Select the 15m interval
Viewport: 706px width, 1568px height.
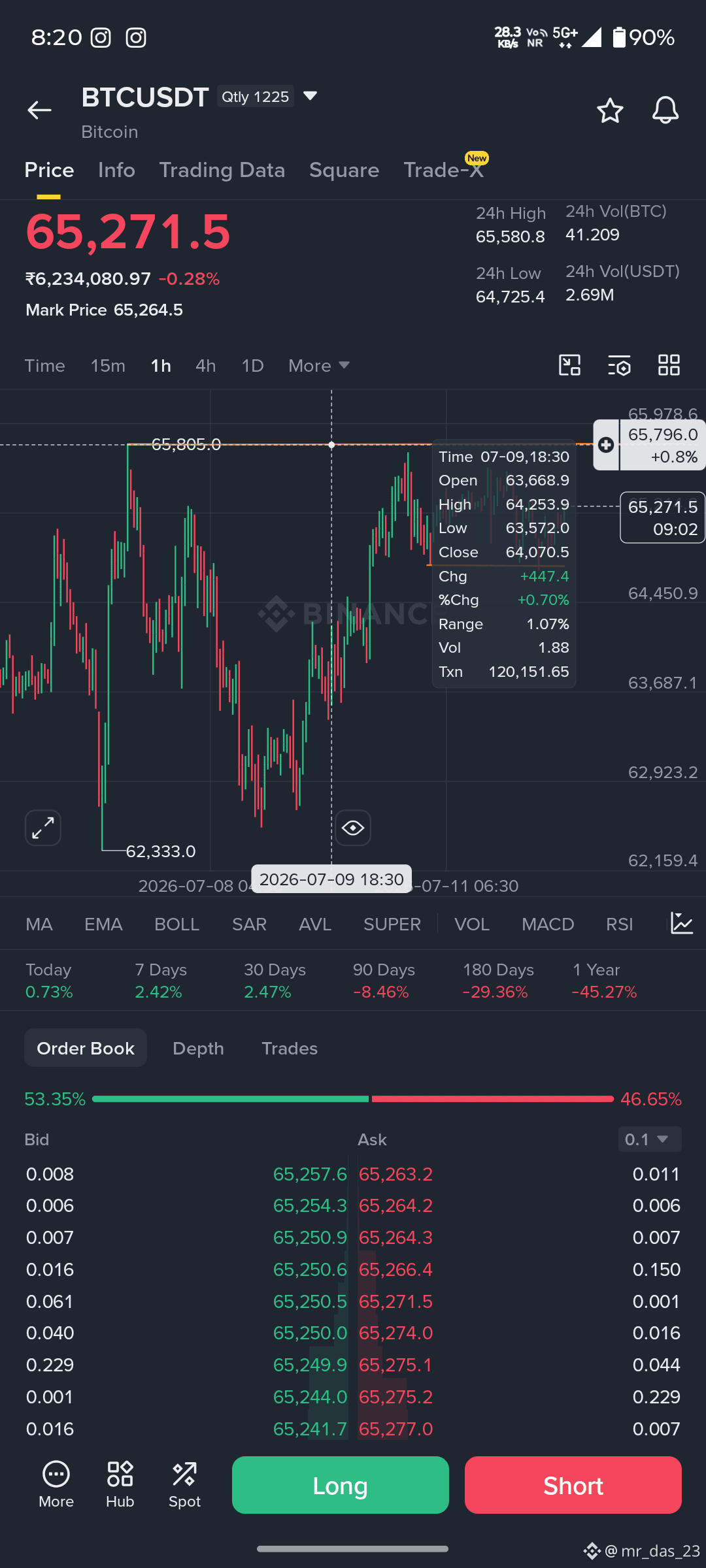pyautogui.click(x=108, y=365)
